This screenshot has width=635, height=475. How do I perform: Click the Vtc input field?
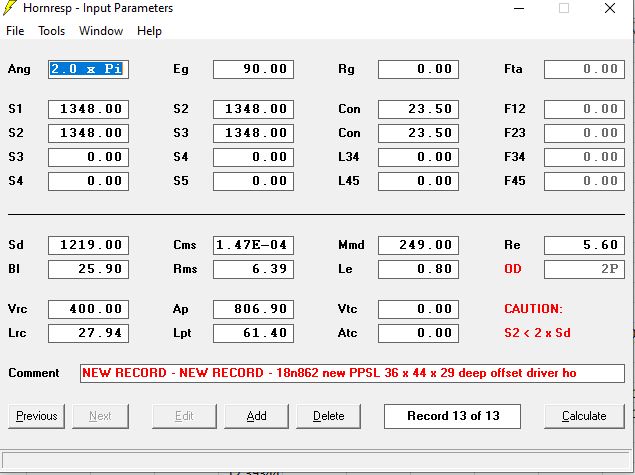click(x=418, y=309)
